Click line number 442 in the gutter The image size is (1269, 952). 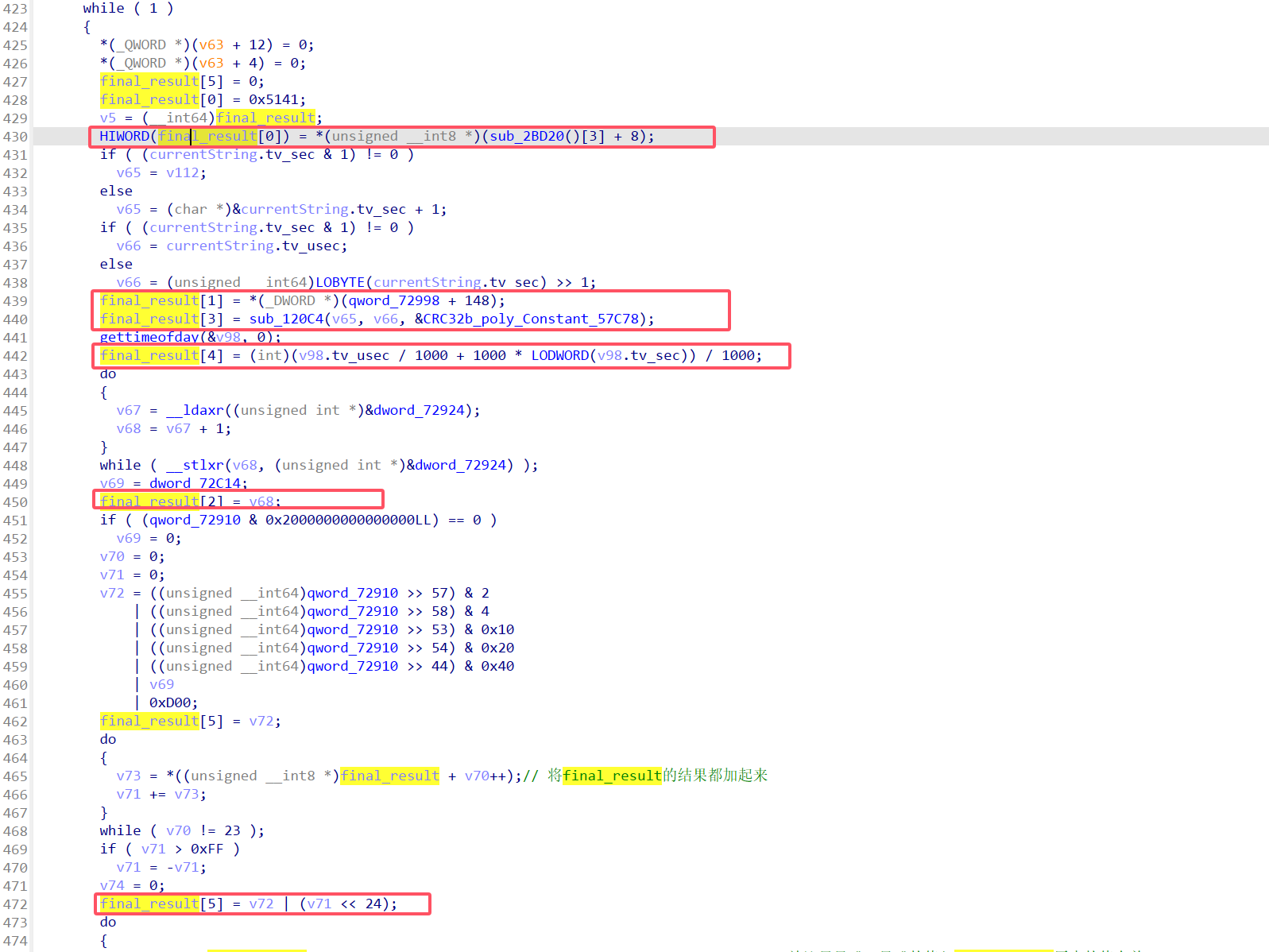[15, 356]
